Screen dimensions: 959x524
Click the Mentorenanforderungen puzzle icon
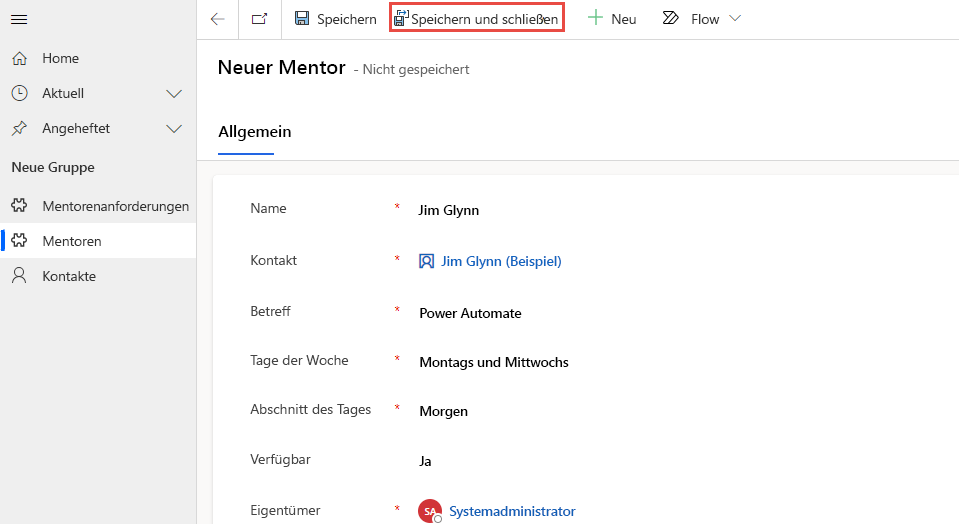click(20, 205)
